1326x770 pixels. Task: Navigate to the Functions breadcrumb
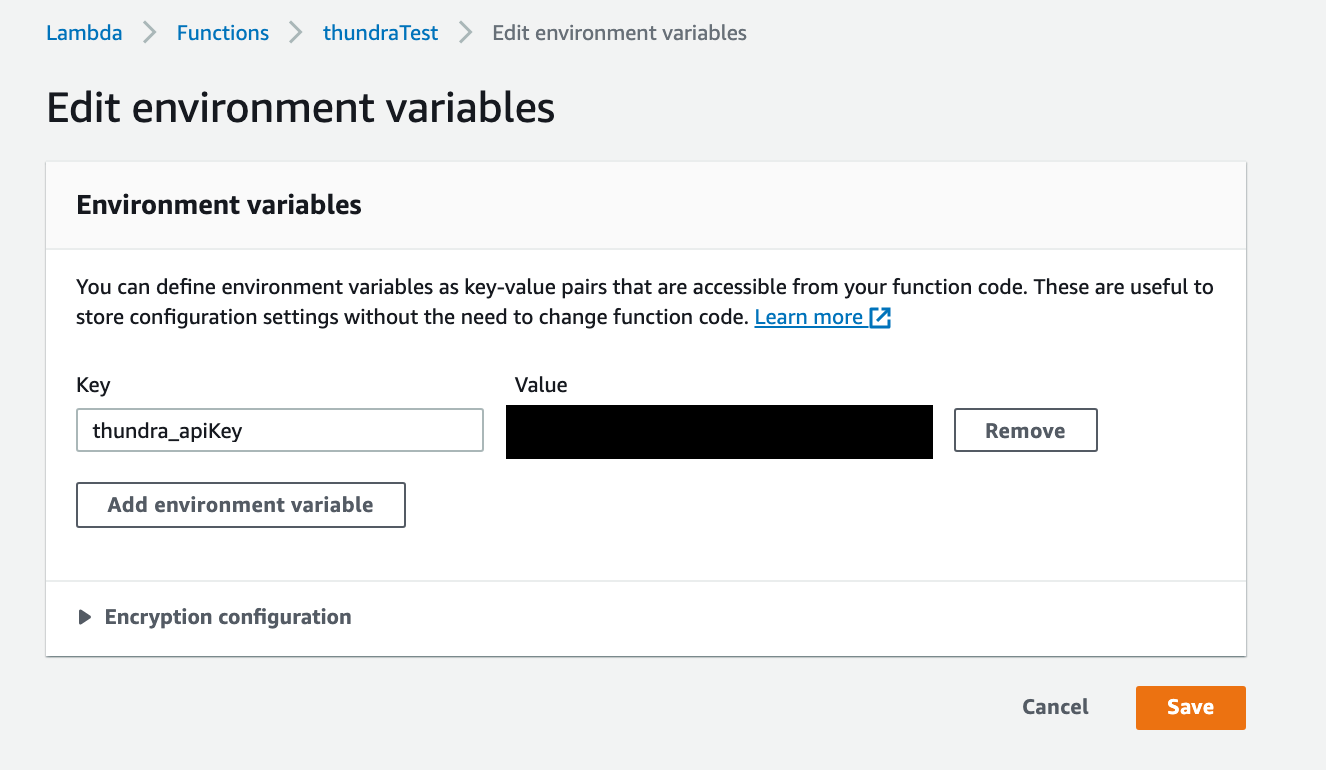coord(223,33)
